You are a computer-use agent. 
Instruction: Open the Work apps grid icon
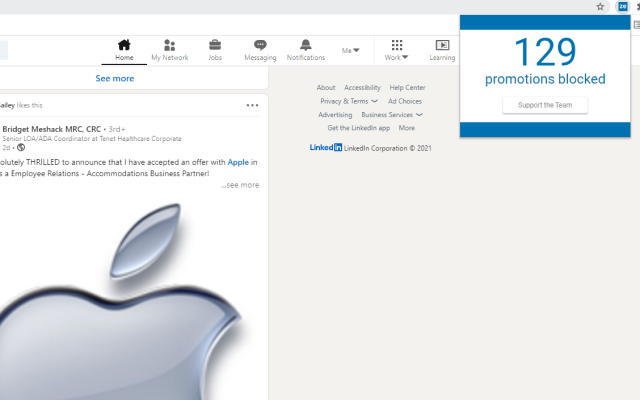[397, 44]
